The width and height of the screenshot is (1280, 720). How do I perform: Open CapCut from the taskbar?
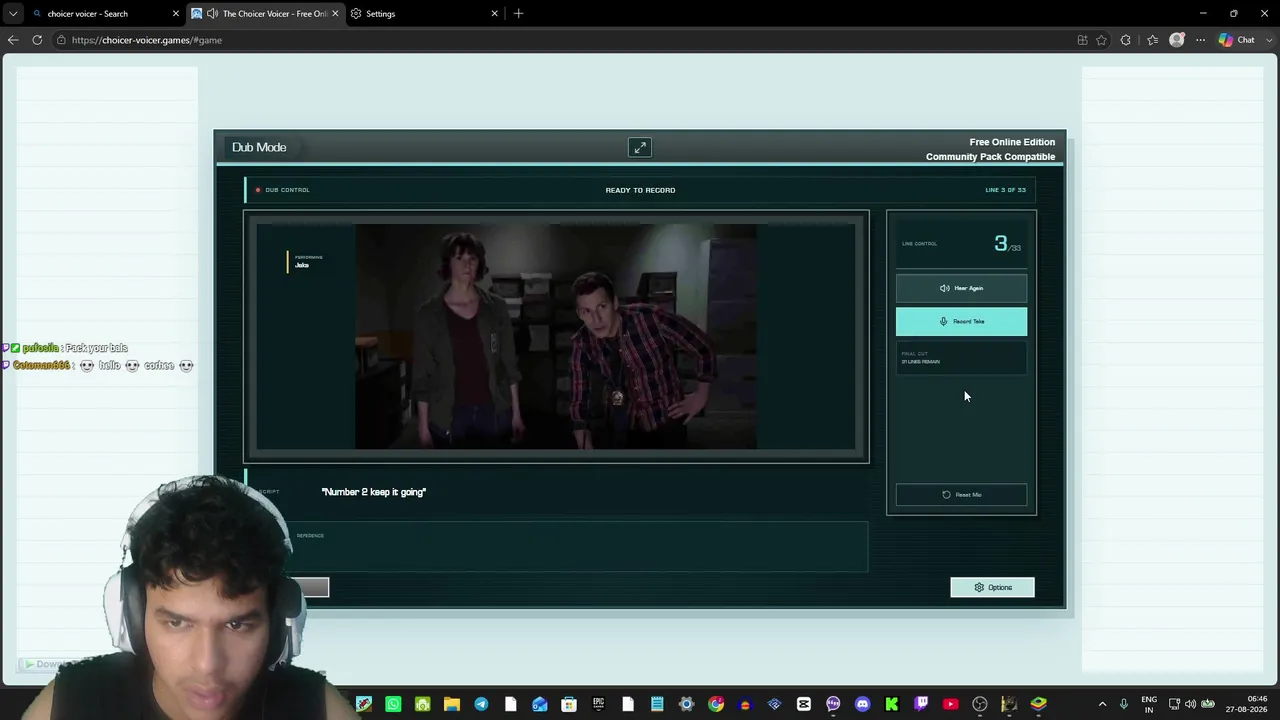[x=803, y=704]
